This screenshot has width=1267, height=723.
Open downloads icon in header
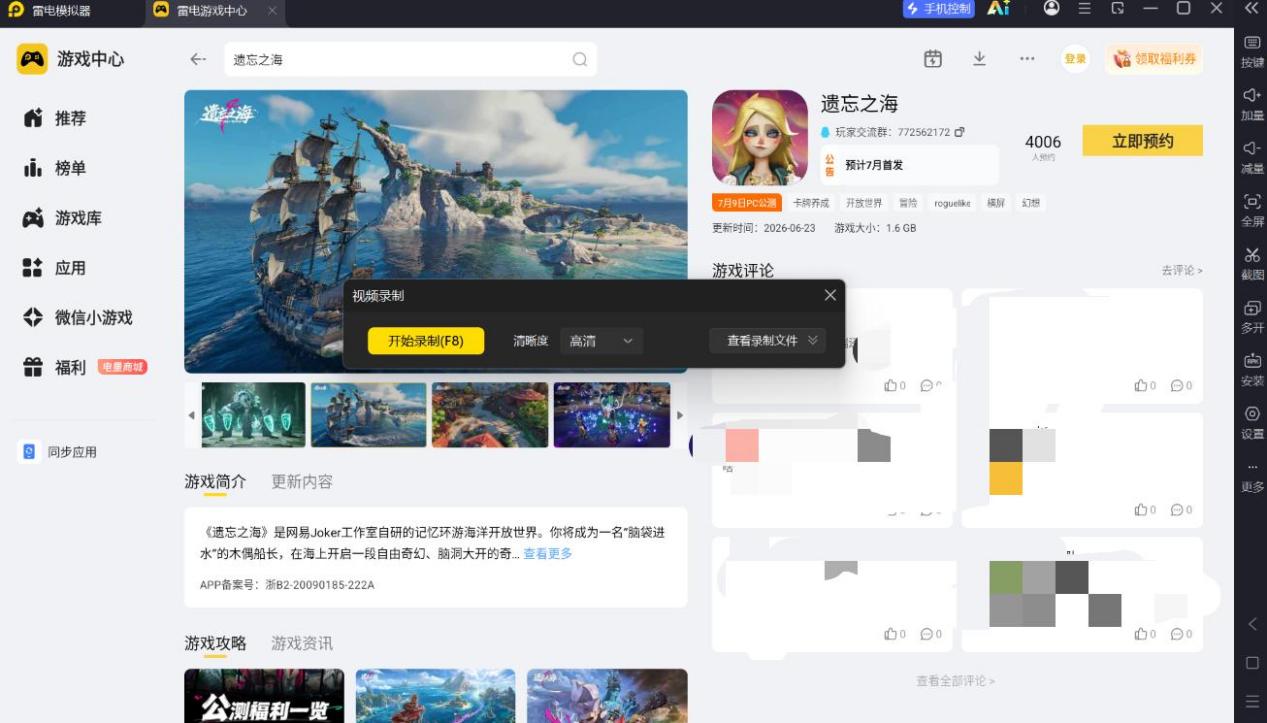pyautogui.click(x=979, y=59)
